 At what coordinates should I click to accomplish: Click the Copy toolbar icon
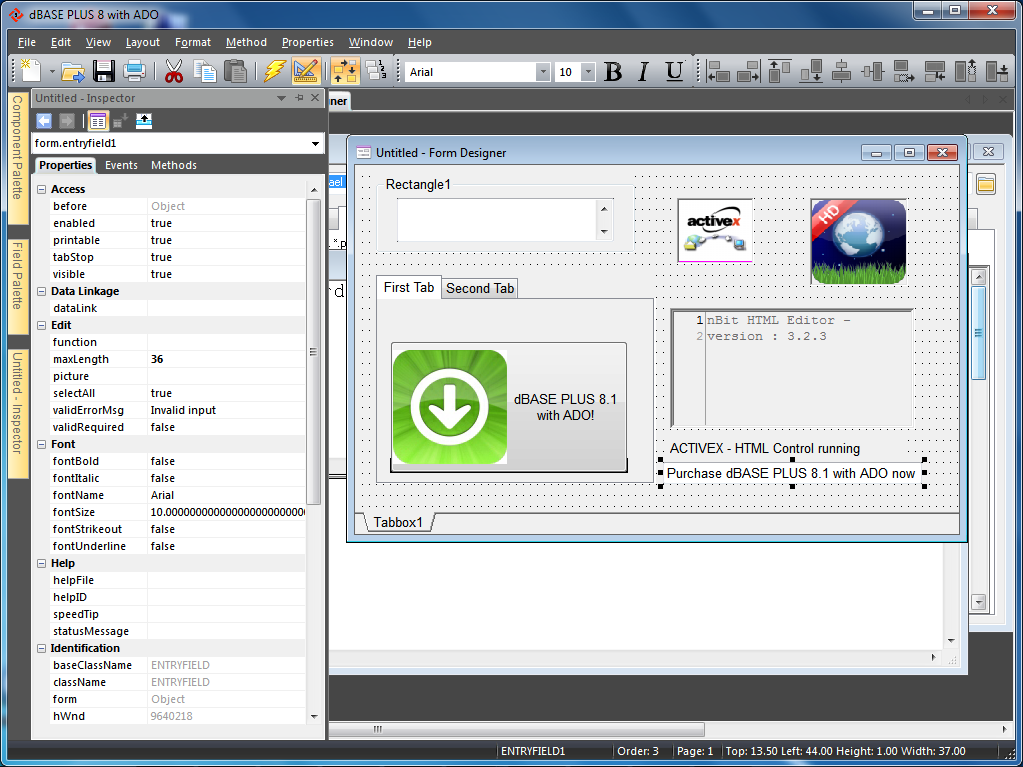pyautogui.click(x=205, y=71)
